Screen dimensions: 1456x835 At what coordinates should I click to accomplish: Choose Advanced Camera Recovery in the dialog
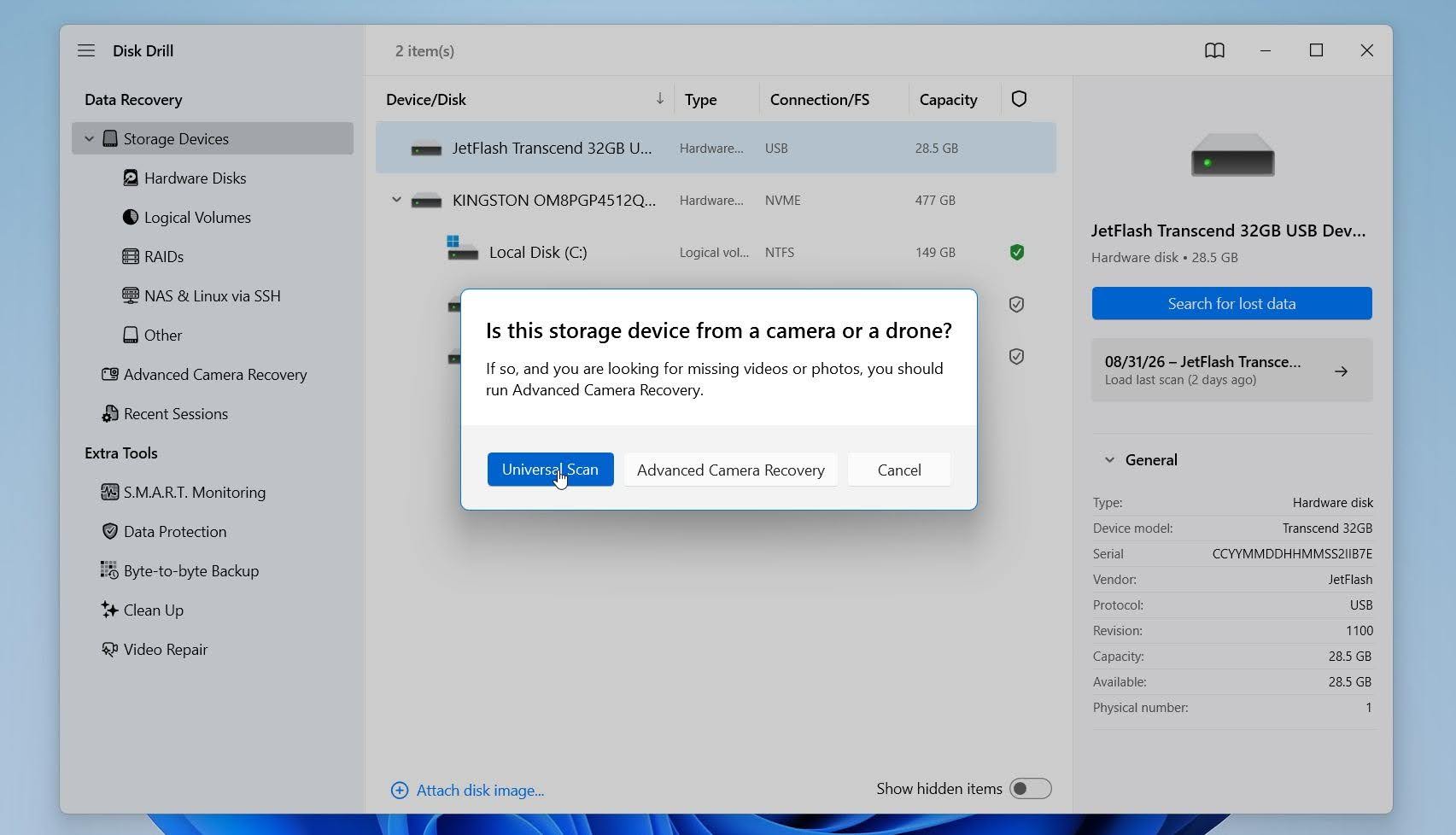[731, 470]
